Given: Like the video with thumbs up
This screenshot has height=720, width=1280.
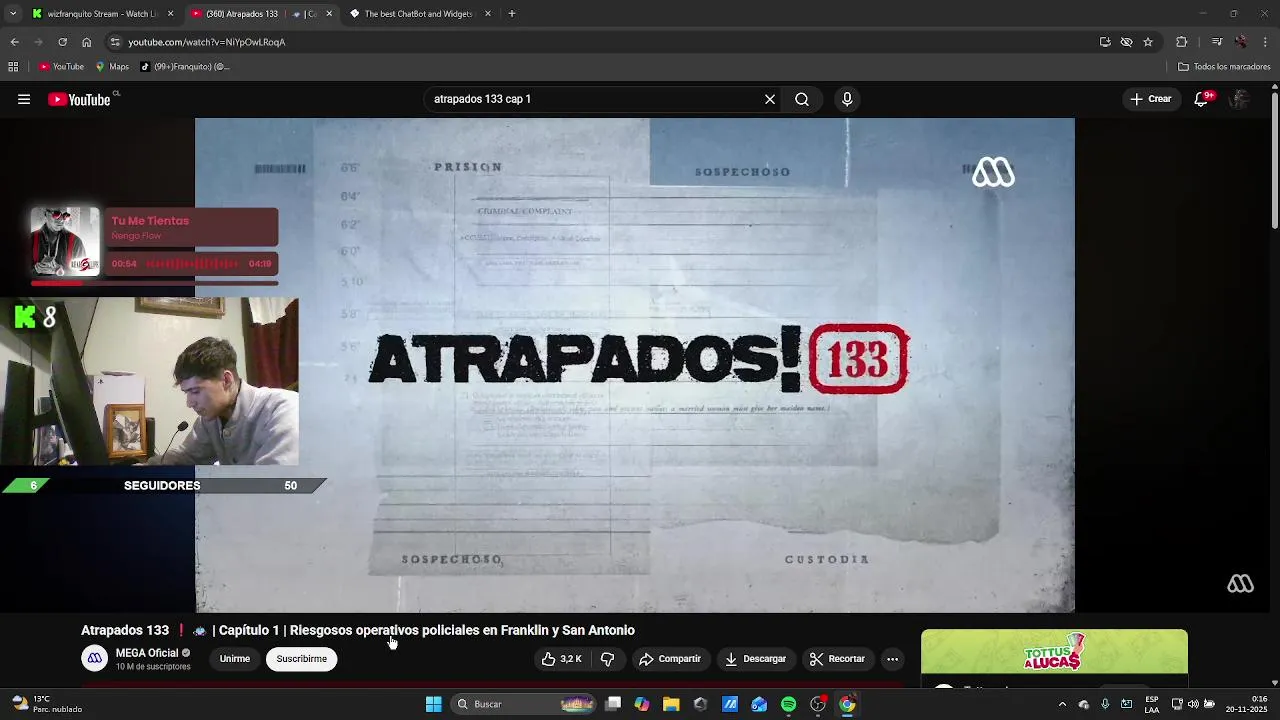Looking at the screenshot, I should point(561,659).
